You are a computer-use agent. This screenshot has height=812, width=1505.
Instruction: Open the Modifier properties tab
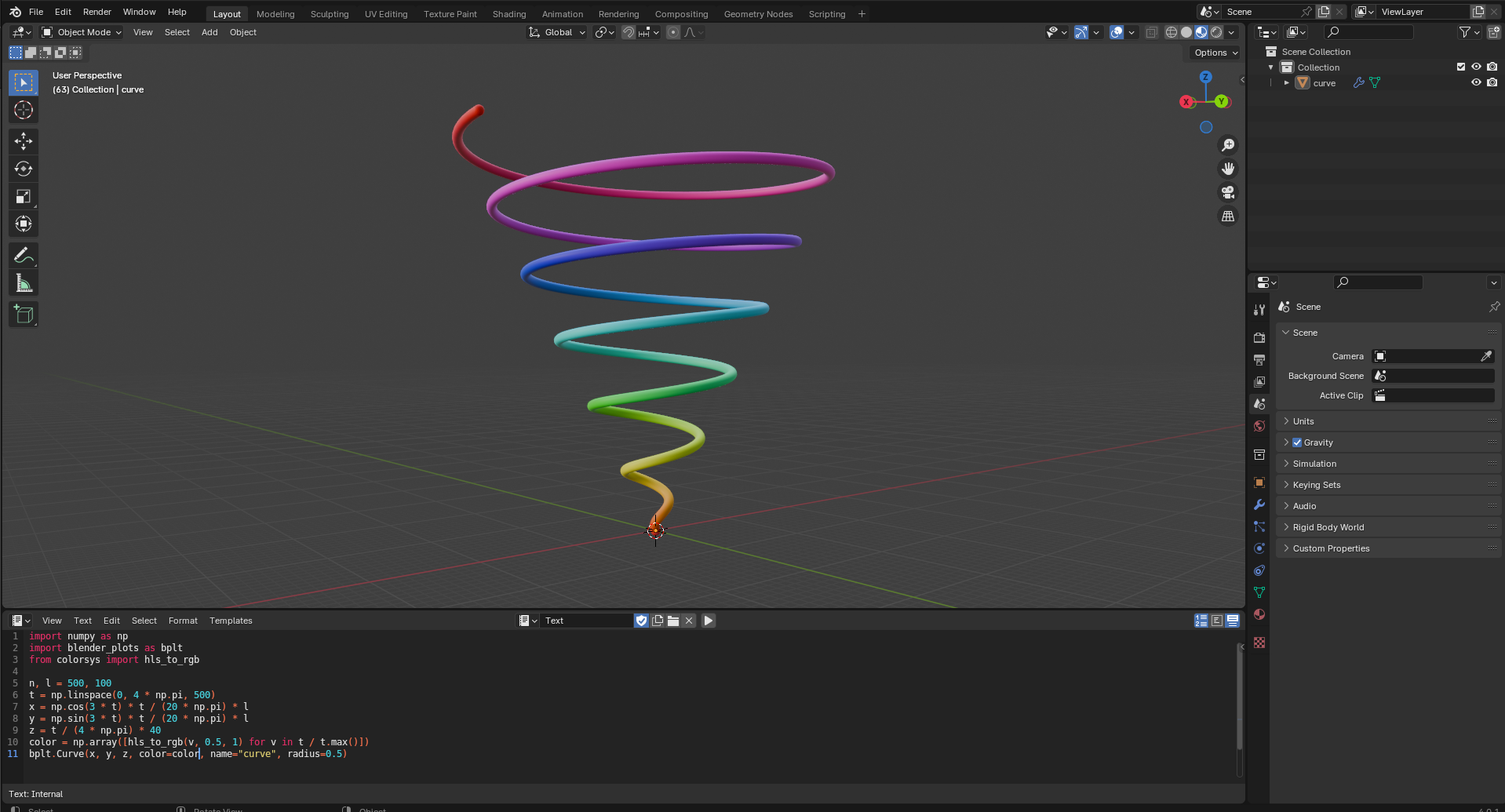pyautogui.click(x=1259, y=504)
